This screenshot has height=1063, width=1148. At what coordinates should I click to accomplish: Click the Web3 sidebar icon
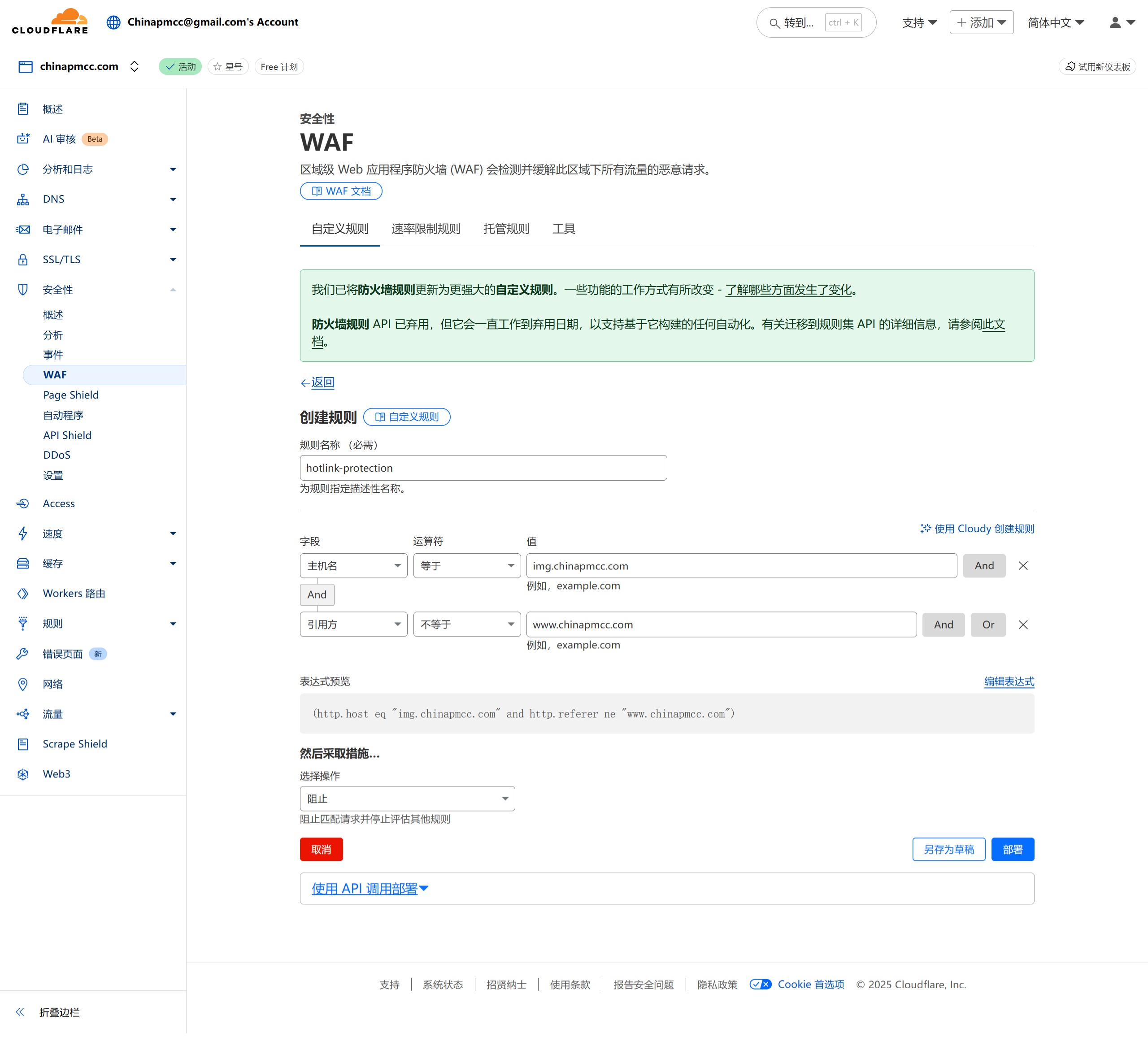[23, 774]
